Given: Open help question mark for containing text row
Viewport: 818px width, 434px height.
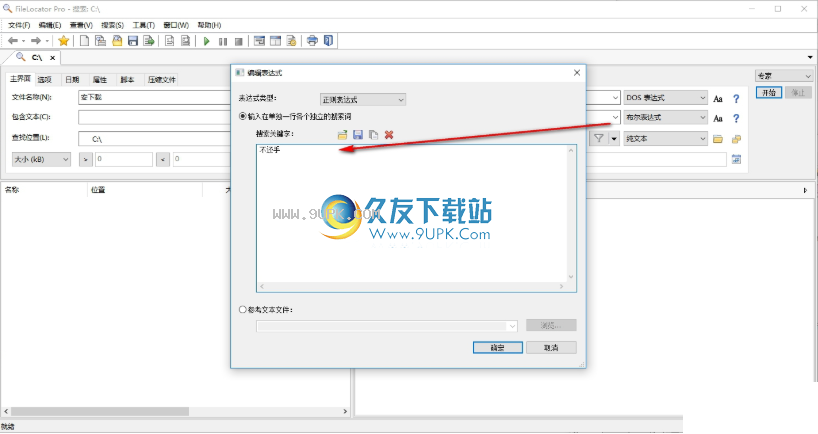Looking at the screenshot, I should [x=736, y=118].
